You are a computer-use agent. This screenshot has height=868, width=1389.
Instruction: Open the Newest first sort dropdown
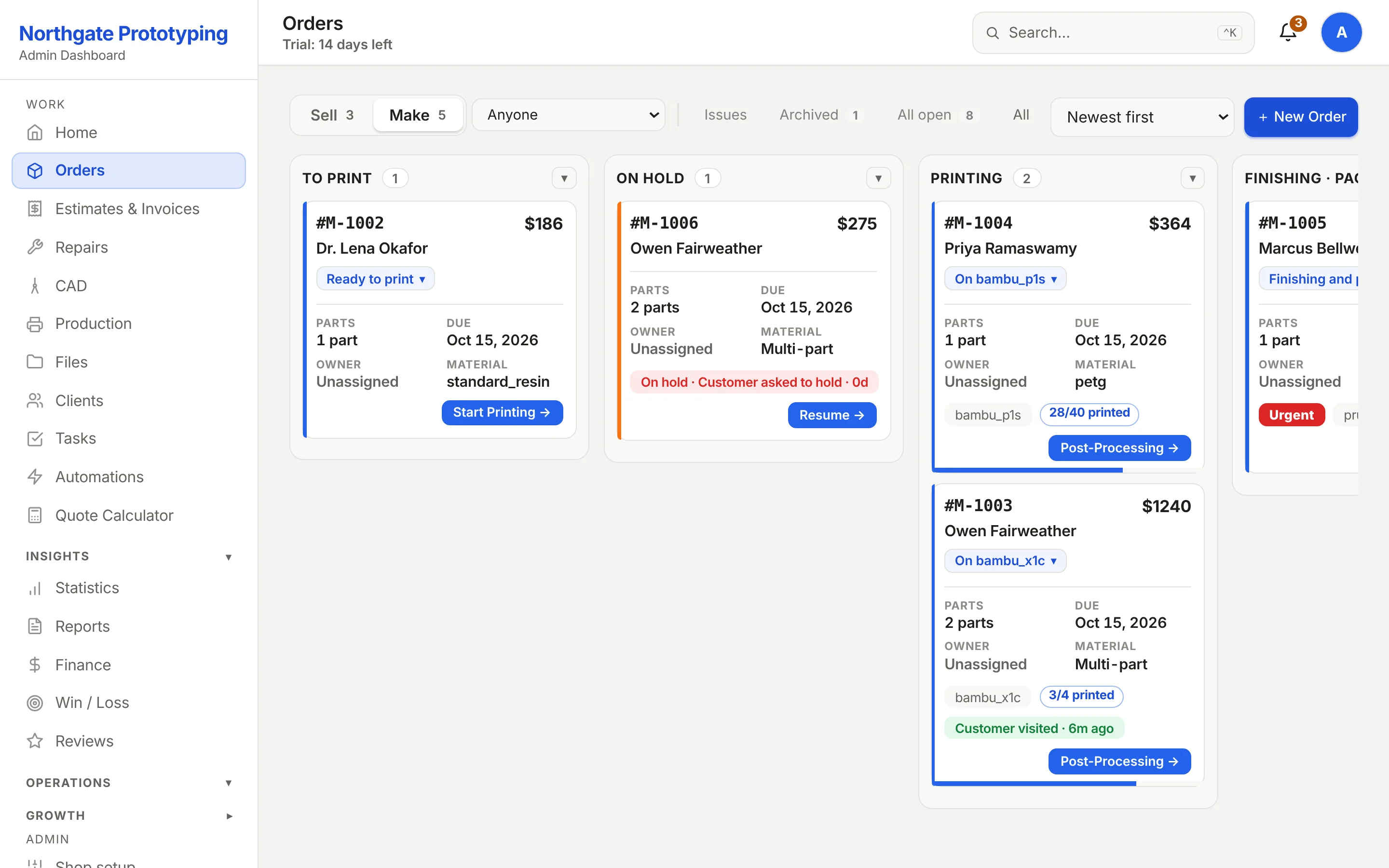point(1142,117)
